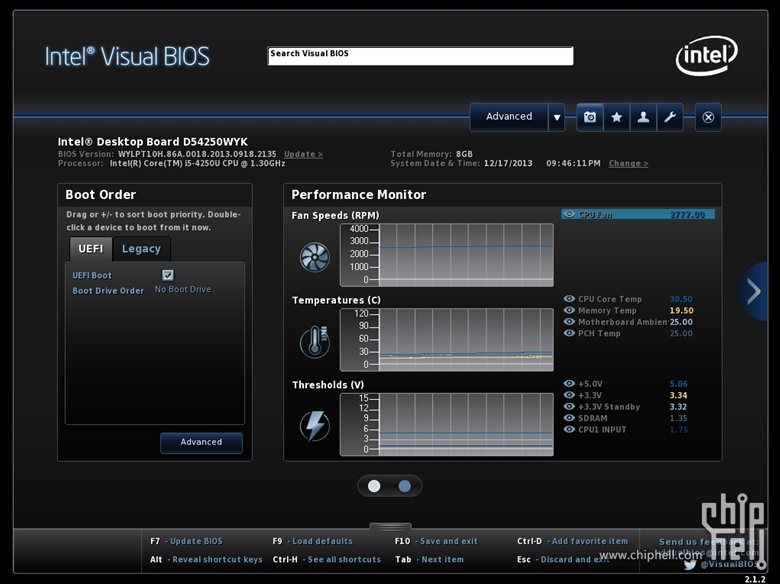Click the Boot Drive Order label
Image resolution: width=780 pixels, height=584 pixels.
(x=108, y=291)
